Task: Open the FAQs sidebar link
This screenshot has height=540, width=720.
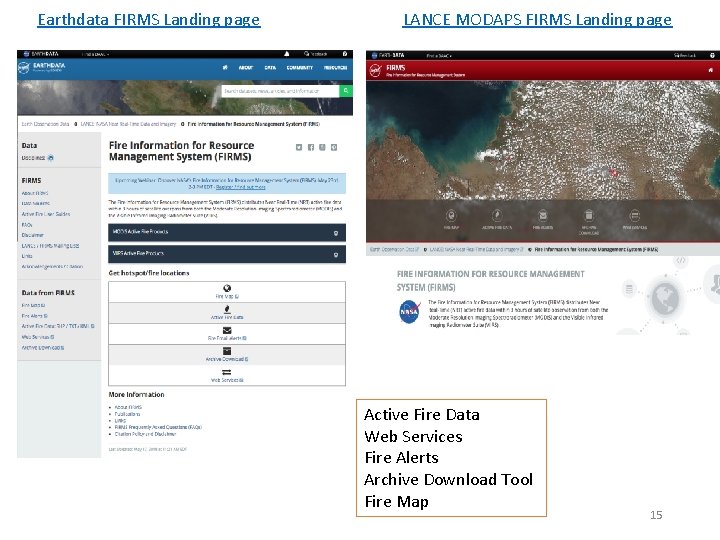Action: (27, 225)
